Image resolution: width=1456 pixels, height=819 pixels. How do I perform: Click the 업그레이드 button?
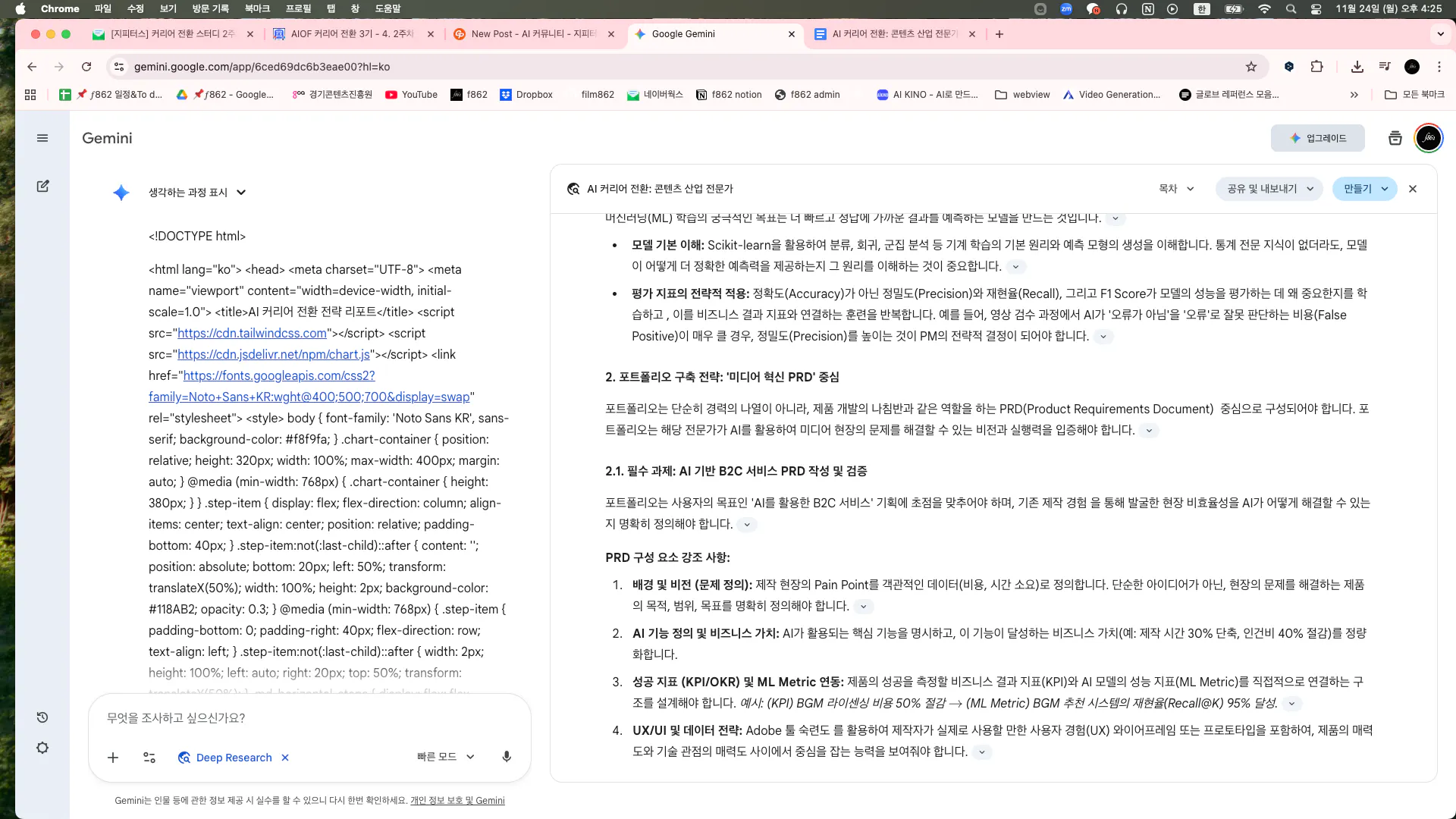[1317, 138]
